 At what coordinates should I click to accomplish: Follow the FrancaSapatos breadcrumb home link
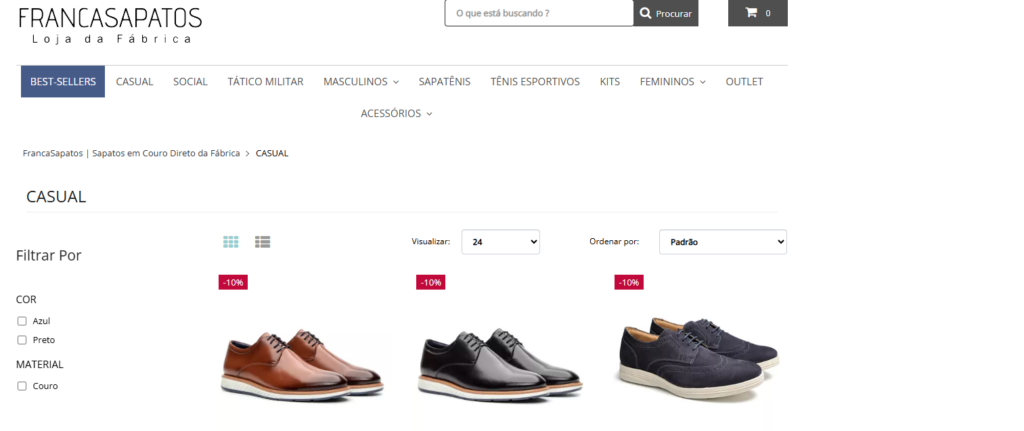pos(131,153)
